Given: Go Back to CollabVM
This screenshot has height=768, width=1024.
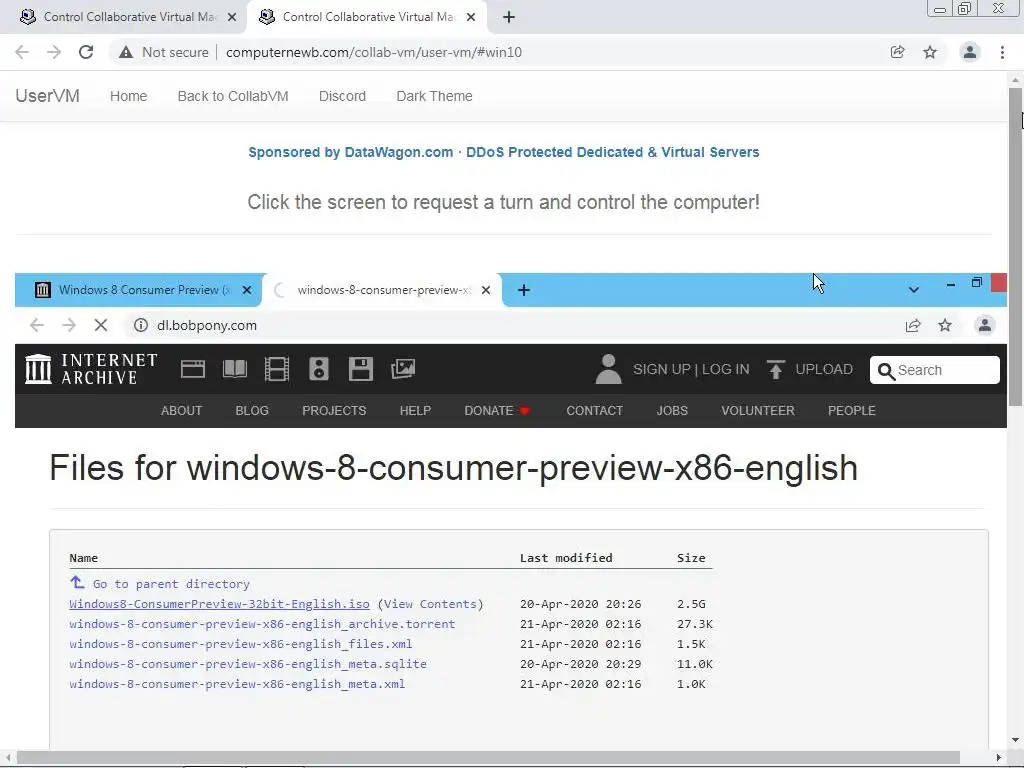Looking at the screenshot, I should (233, 96).
